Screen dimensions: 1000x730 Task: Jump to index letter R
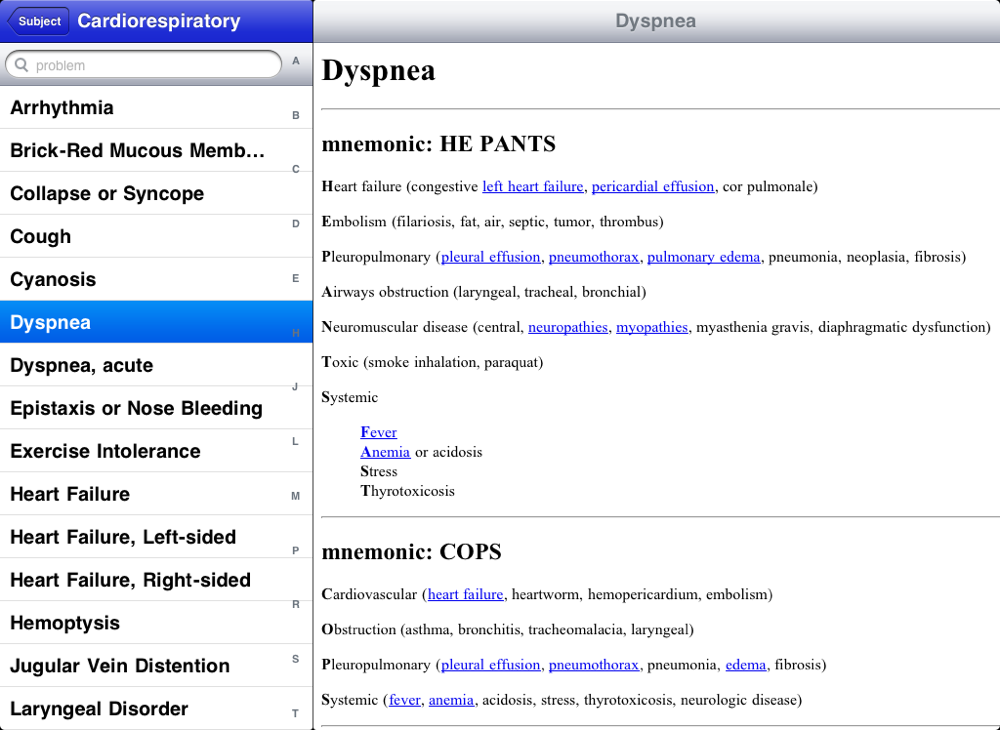click(x=295, y=604)
